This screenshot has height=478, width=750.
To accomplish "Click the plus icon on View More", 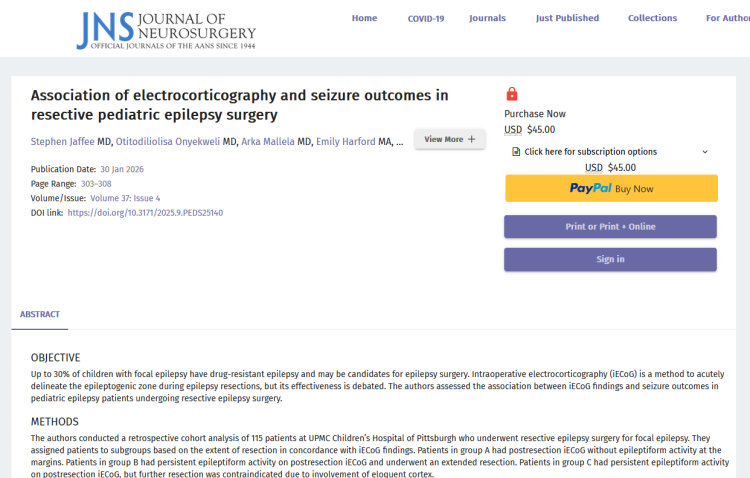I will coord(472,139).
